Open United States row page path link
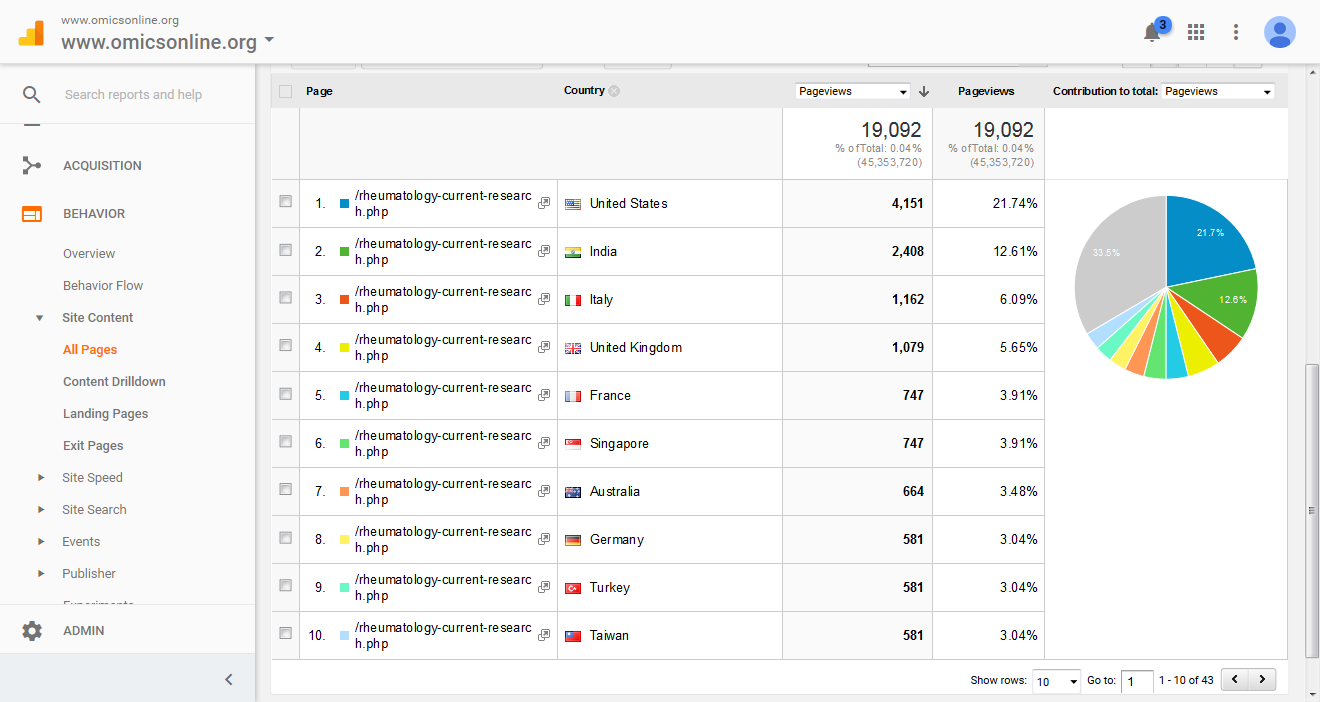This screenshot has width=1320, height=702. [x=443, y=204]
